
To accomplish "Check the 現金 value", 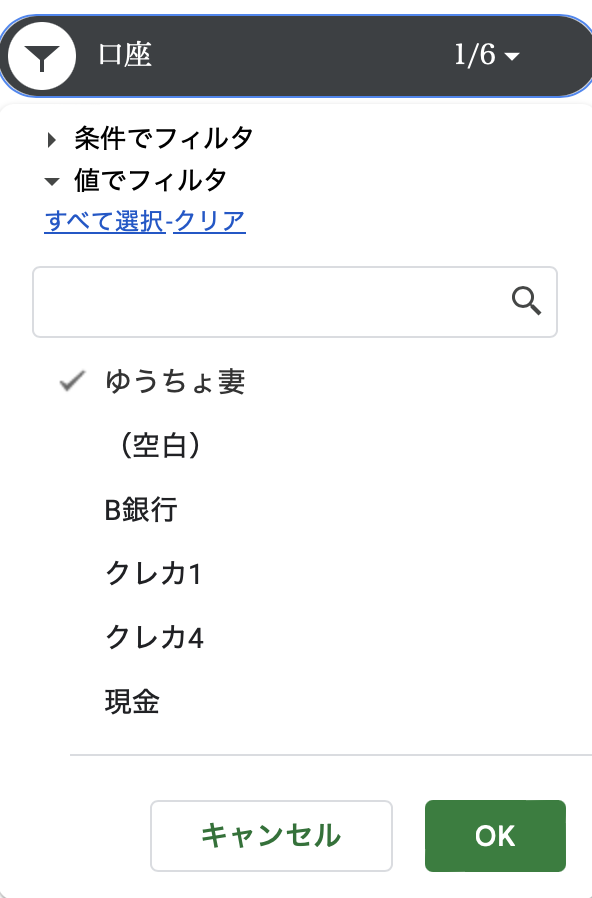I will pyautogui.click(x=132, y=702).
